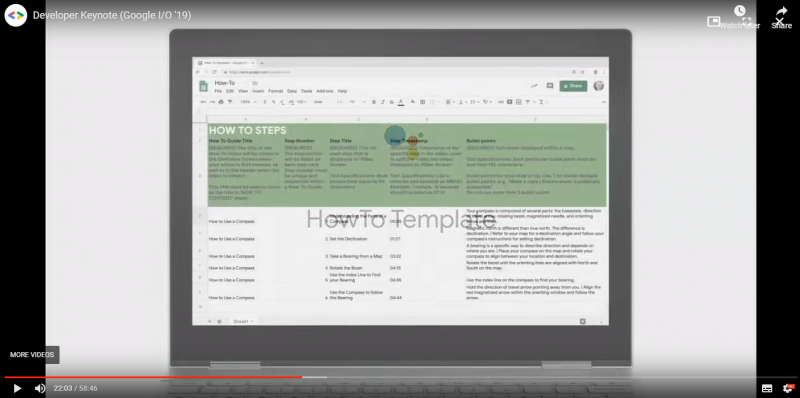Viewport: 800px width, 398px height.
Task: Click the insert comment icon in toolbar
Action: coord(509,102)
